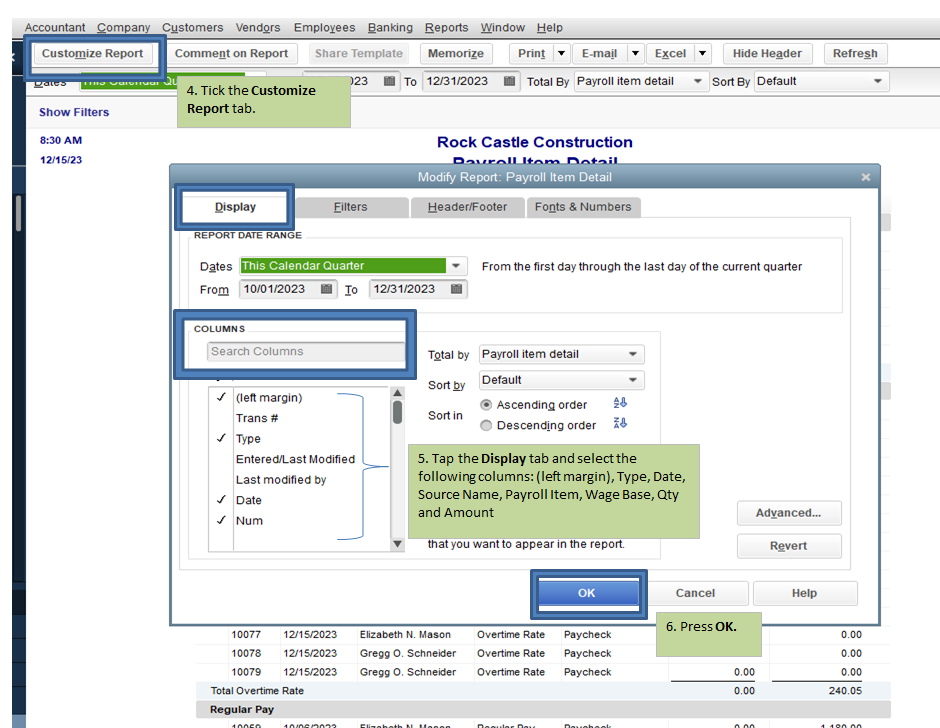940x728 pixels.
Task: Click the Customize Report button
Action: 92,53
